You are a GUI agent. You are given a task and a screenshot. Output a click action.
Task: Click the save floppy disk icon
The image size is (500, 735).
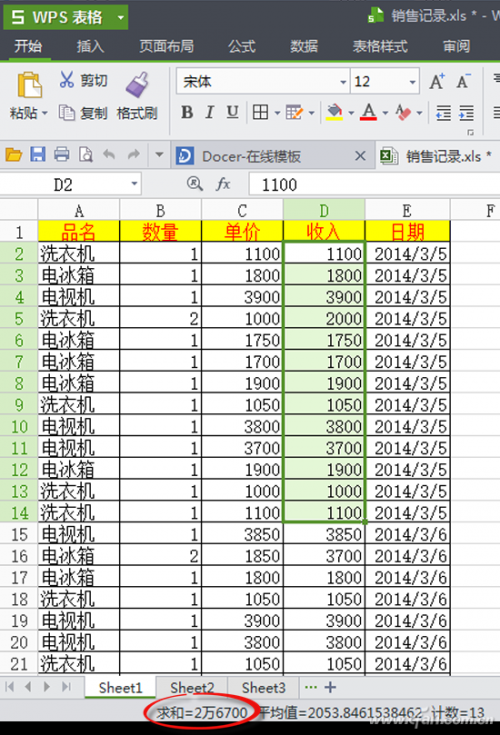point(38,154)
